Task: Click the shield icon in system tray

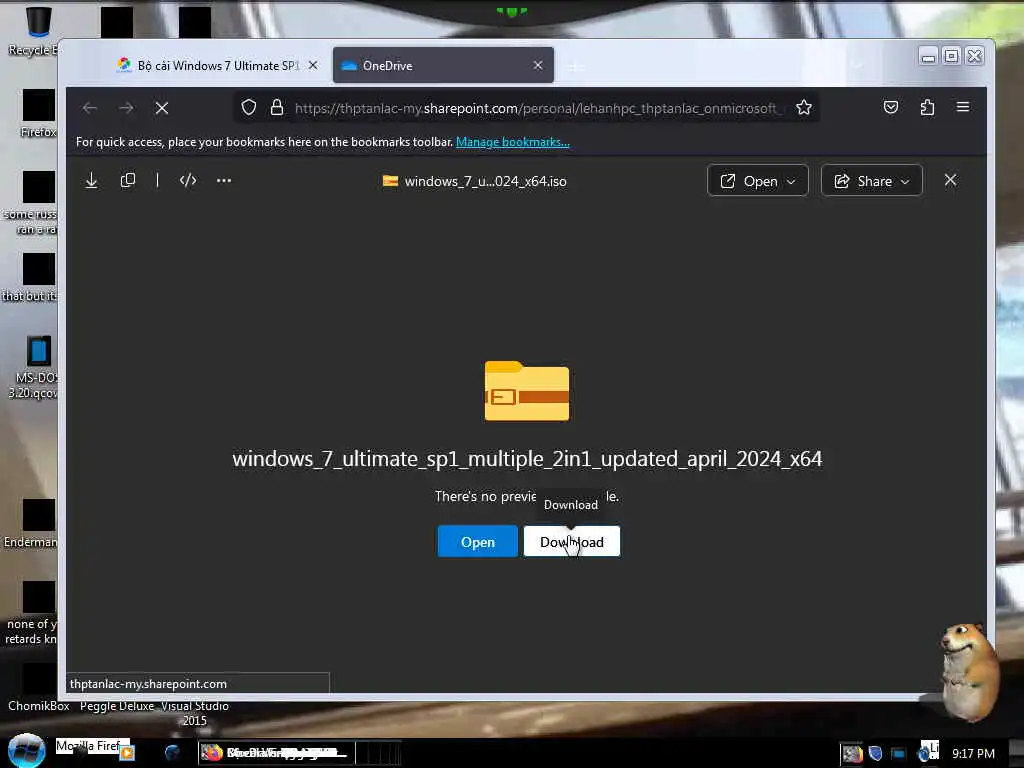Action: (876, 754)
